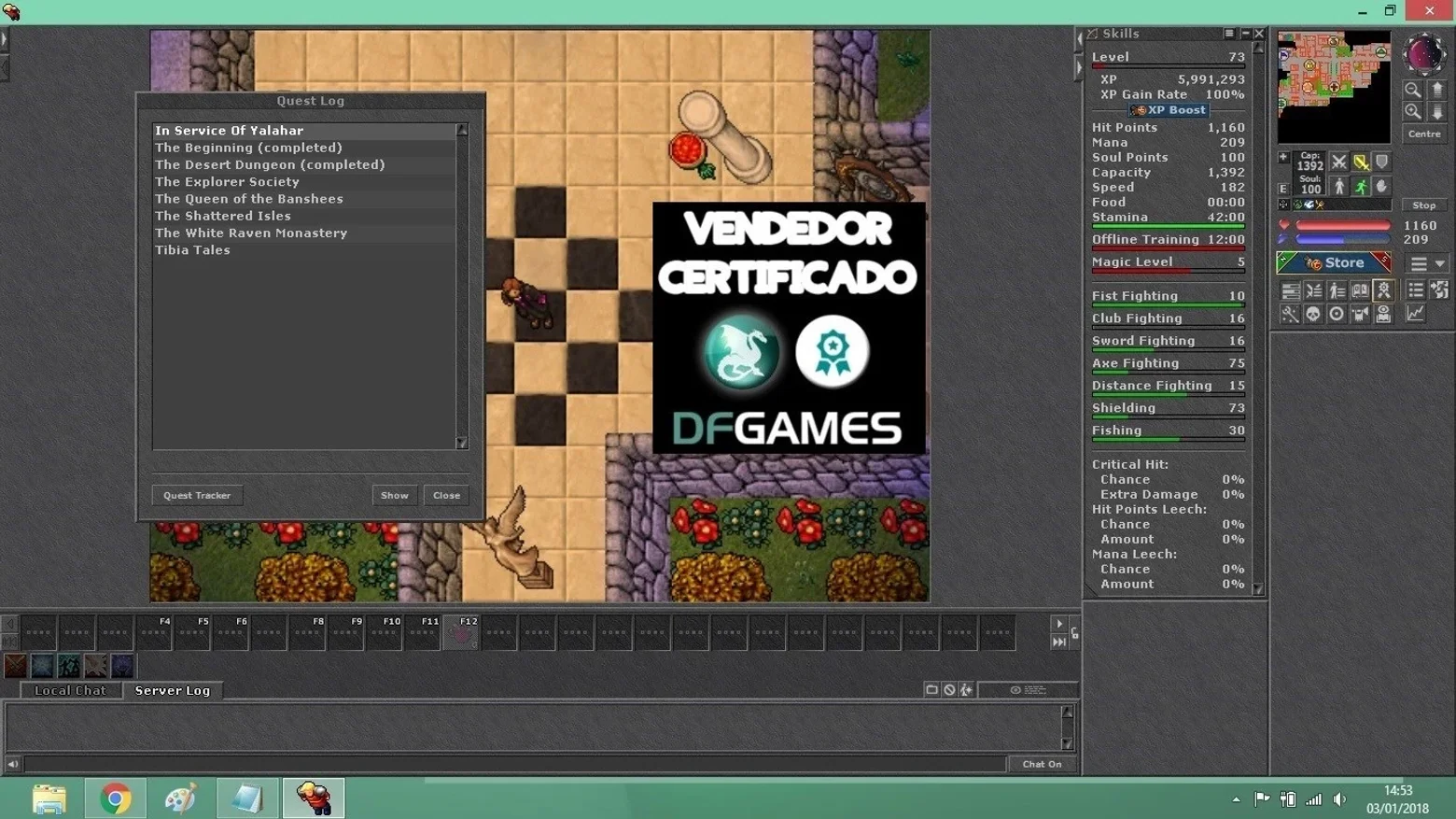Select The Explorer Society quest
The image size is (1456, 819).
(304, 182)
